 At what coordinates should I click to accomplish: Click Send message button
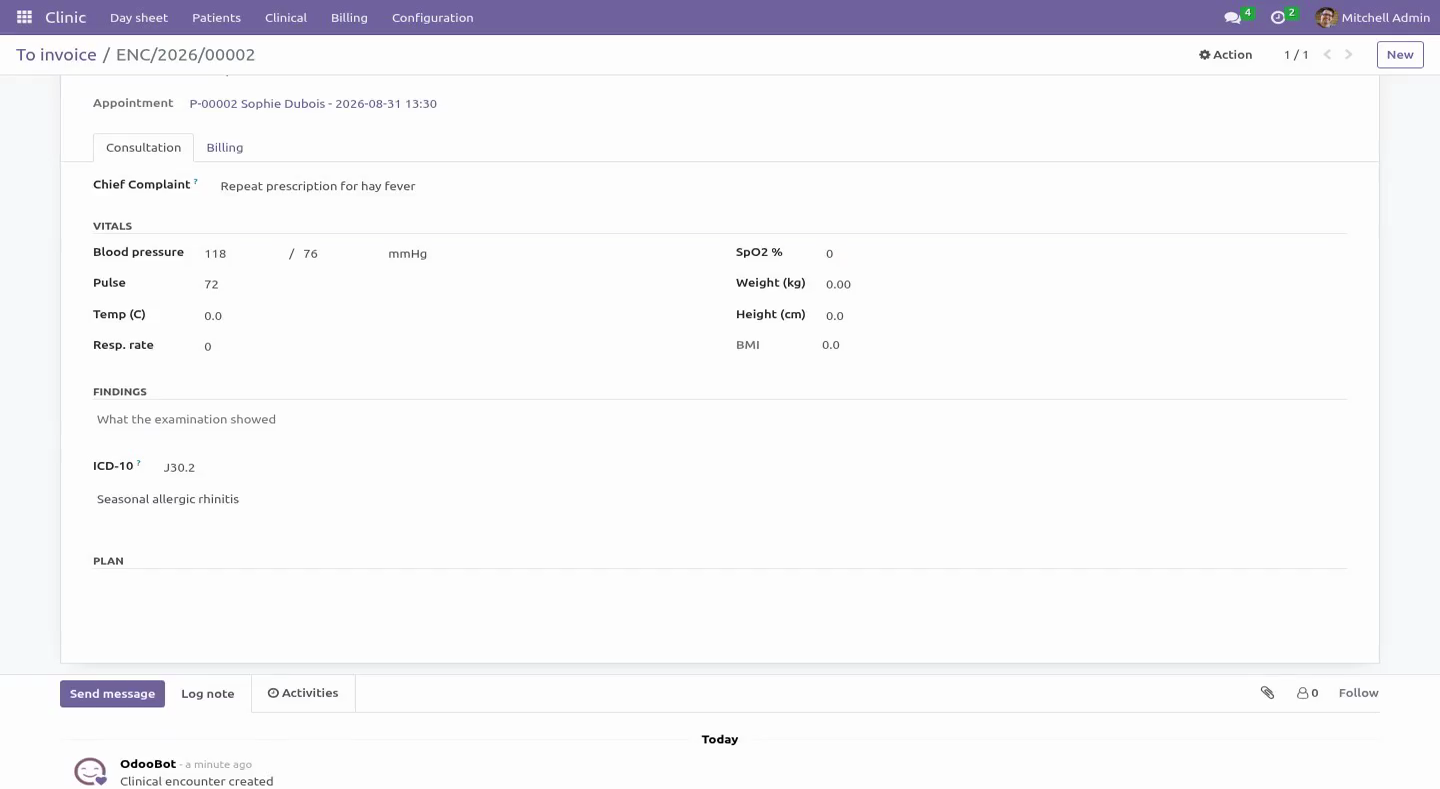pos(112,694)
